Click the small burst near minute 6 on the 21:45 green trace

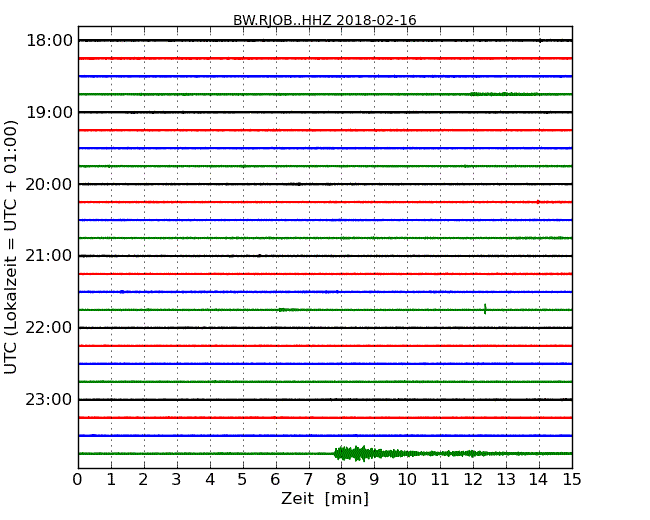pos(288,309)
